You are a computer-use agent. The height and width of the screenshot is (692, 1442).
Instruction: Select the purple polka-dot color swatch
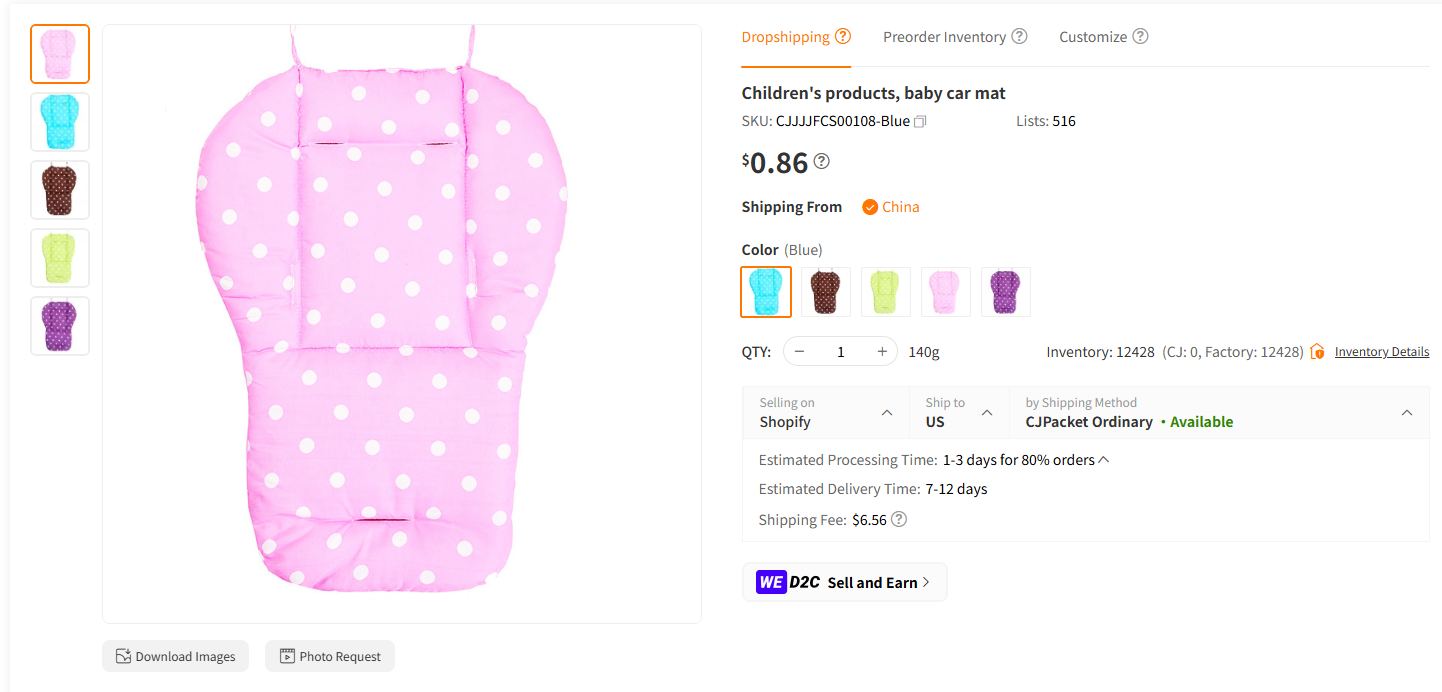pos(1006,291)
